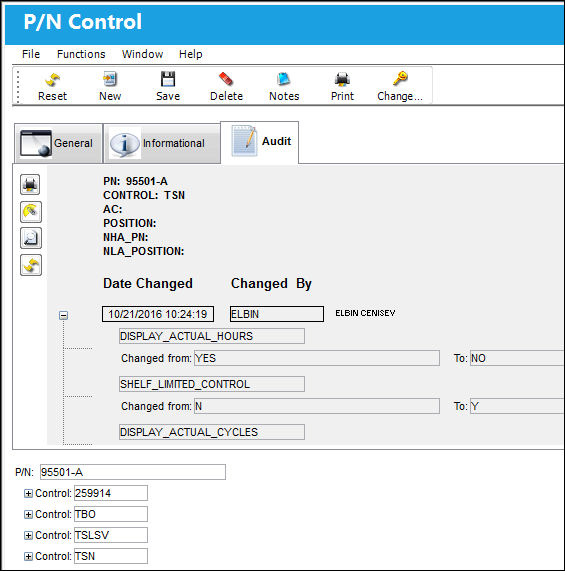Click the Reset toolbar icon
This screenshot has width=565, height=571.
[x=52, y=79]
